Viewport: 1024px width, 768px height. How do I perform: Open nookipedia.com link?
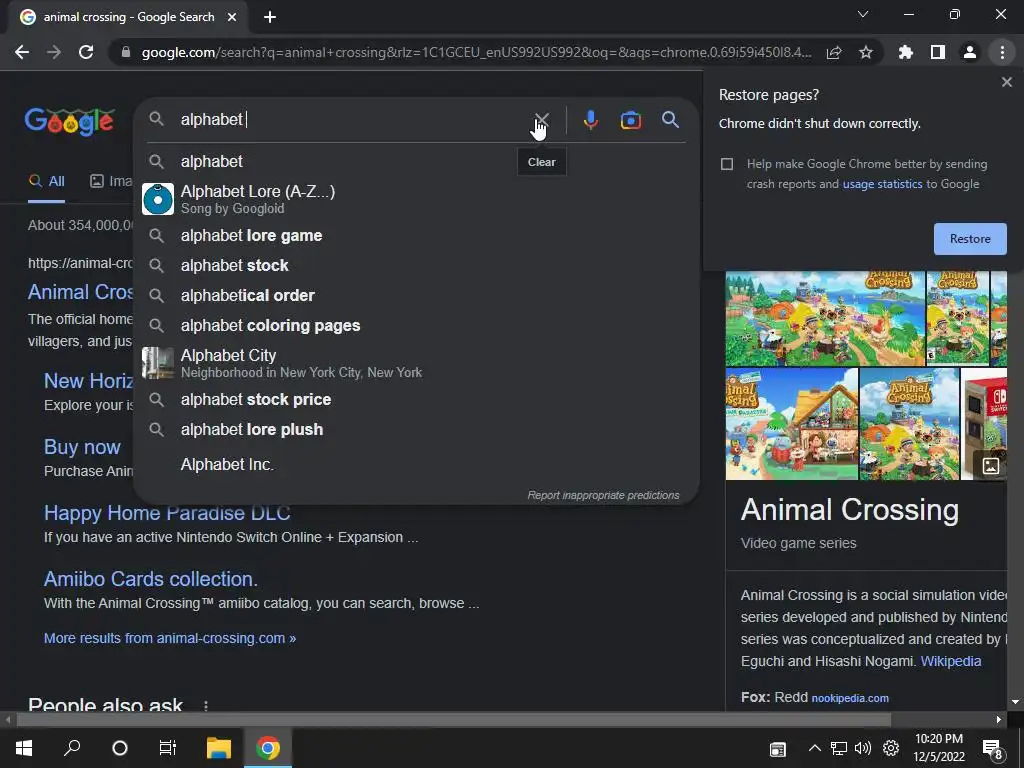coord(850,698)
